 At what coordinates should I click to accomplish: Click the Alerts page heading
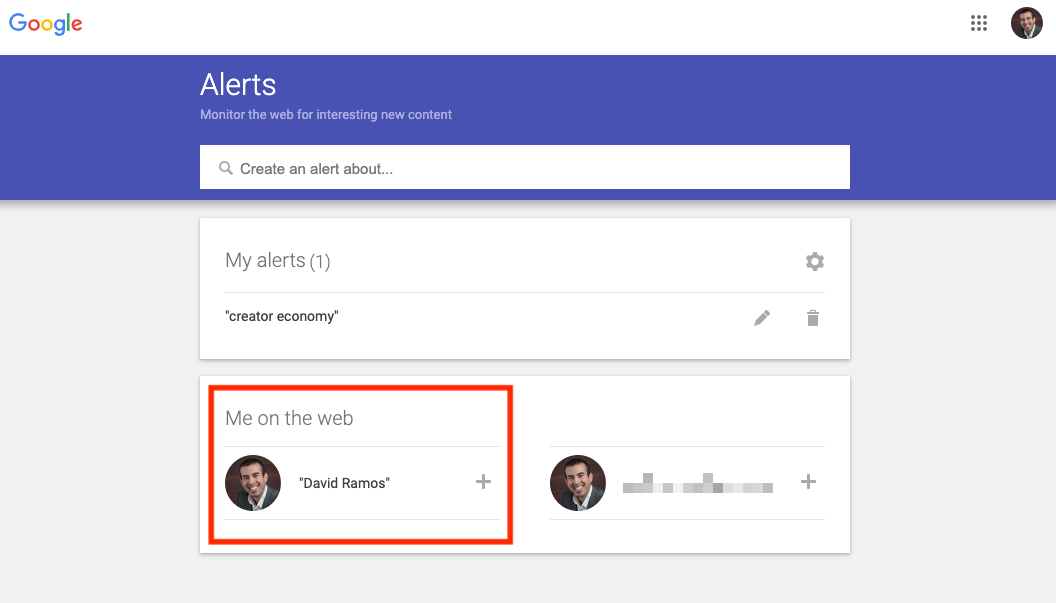238,85
